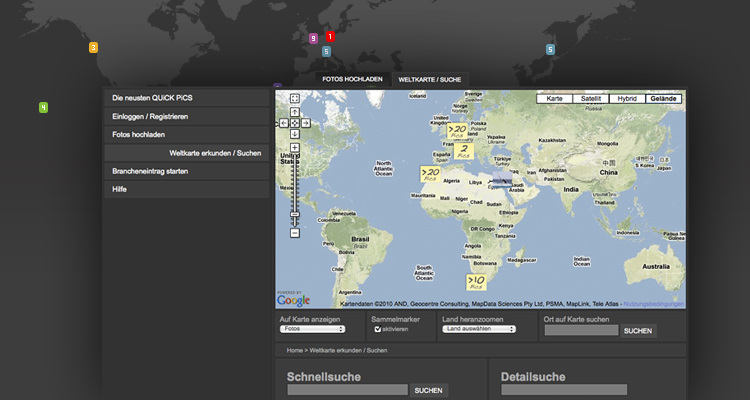750x400 pixels.
Task: Open Brancheneintrag starten in the sidebar
Action: pos(187,171)
